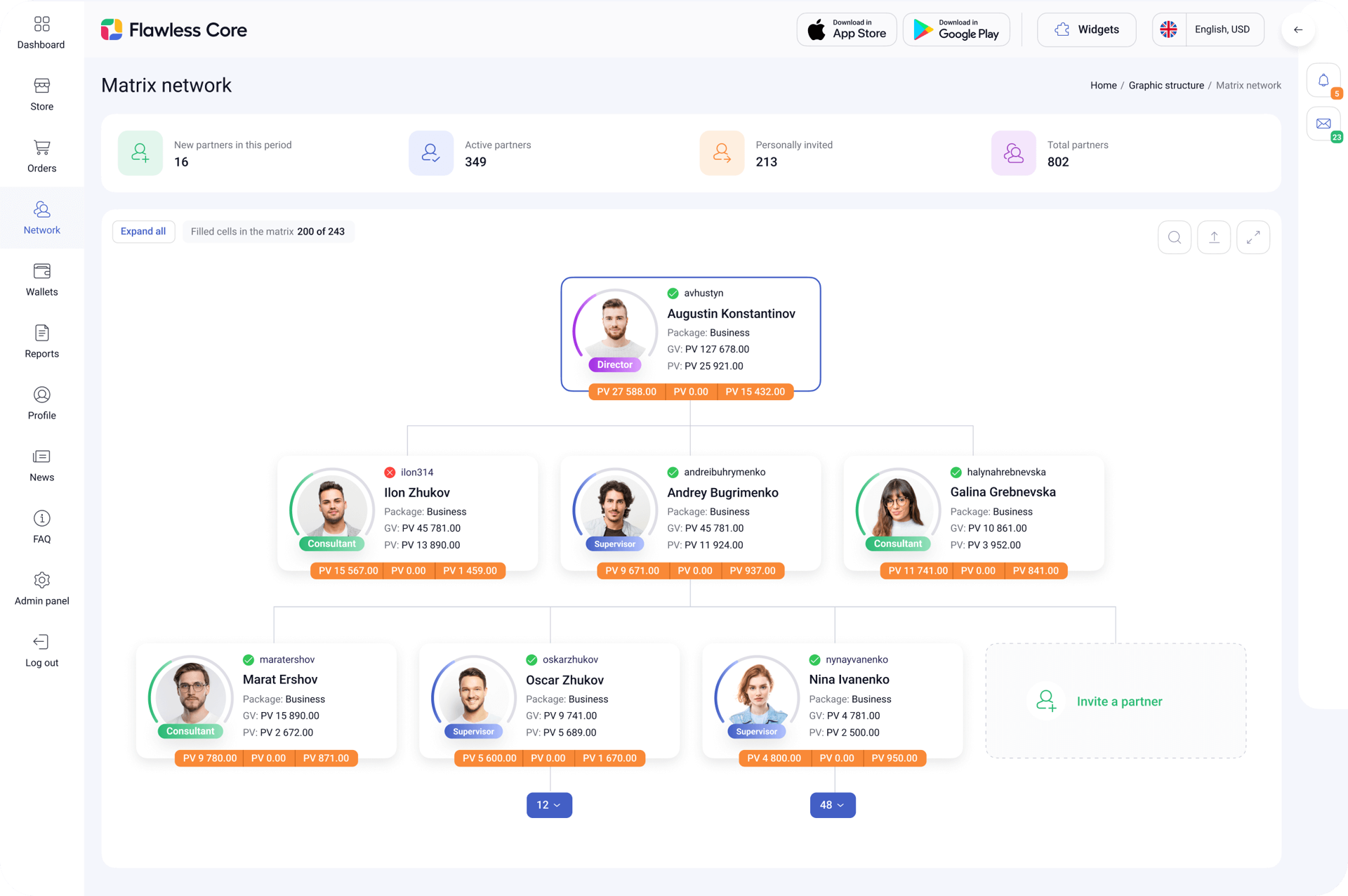Open the Reports panel from the sidebar
Viewport: 1348px width, 896px height.
pyautogui.click(x=41, y=341)
